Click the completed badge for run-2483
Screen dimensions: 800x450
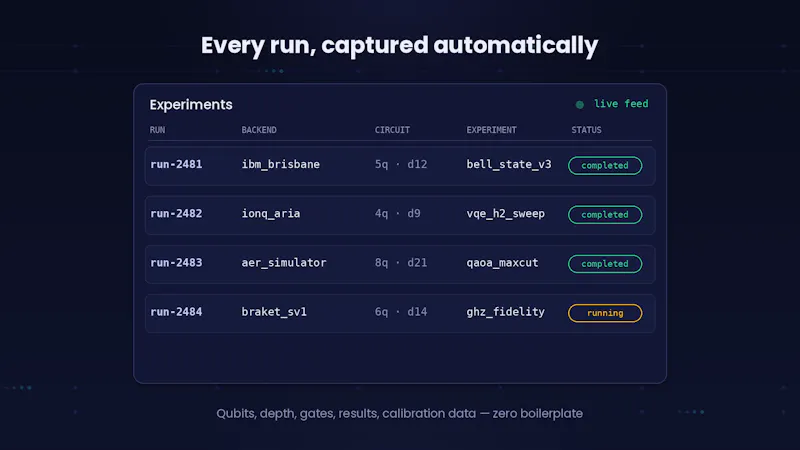605,264
